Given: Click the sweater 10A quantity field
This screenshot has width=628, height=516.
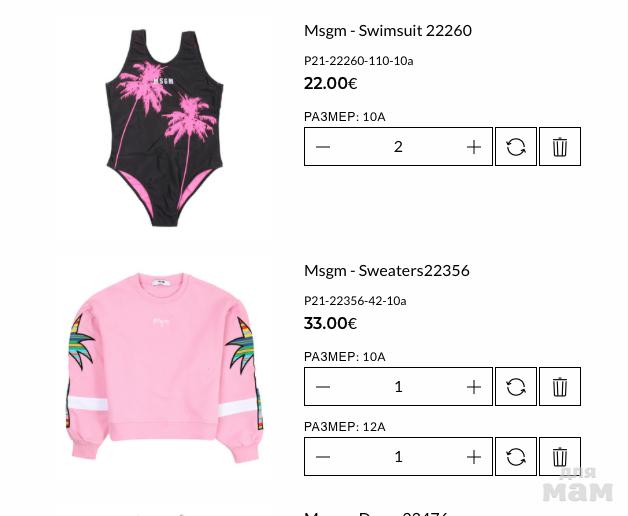Looking at the screenshot, I should [398, 387].
